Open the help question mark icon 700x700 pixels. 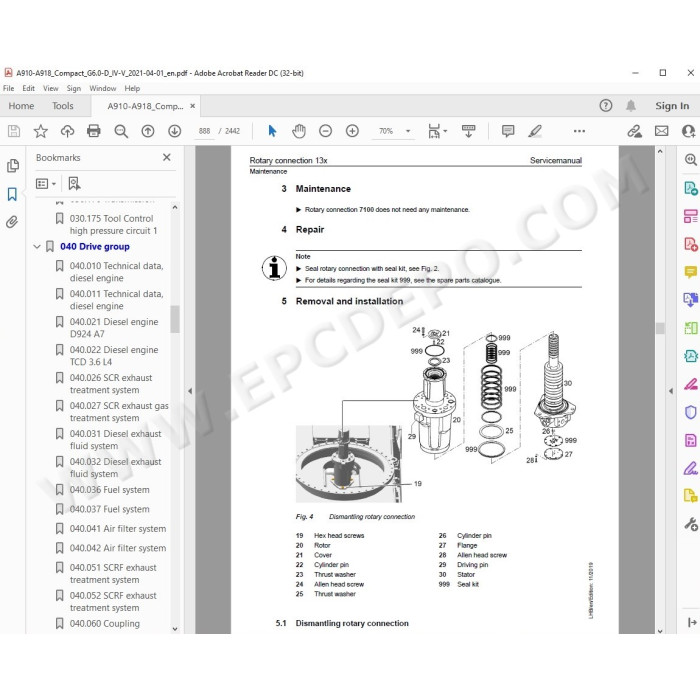[605, 106]
